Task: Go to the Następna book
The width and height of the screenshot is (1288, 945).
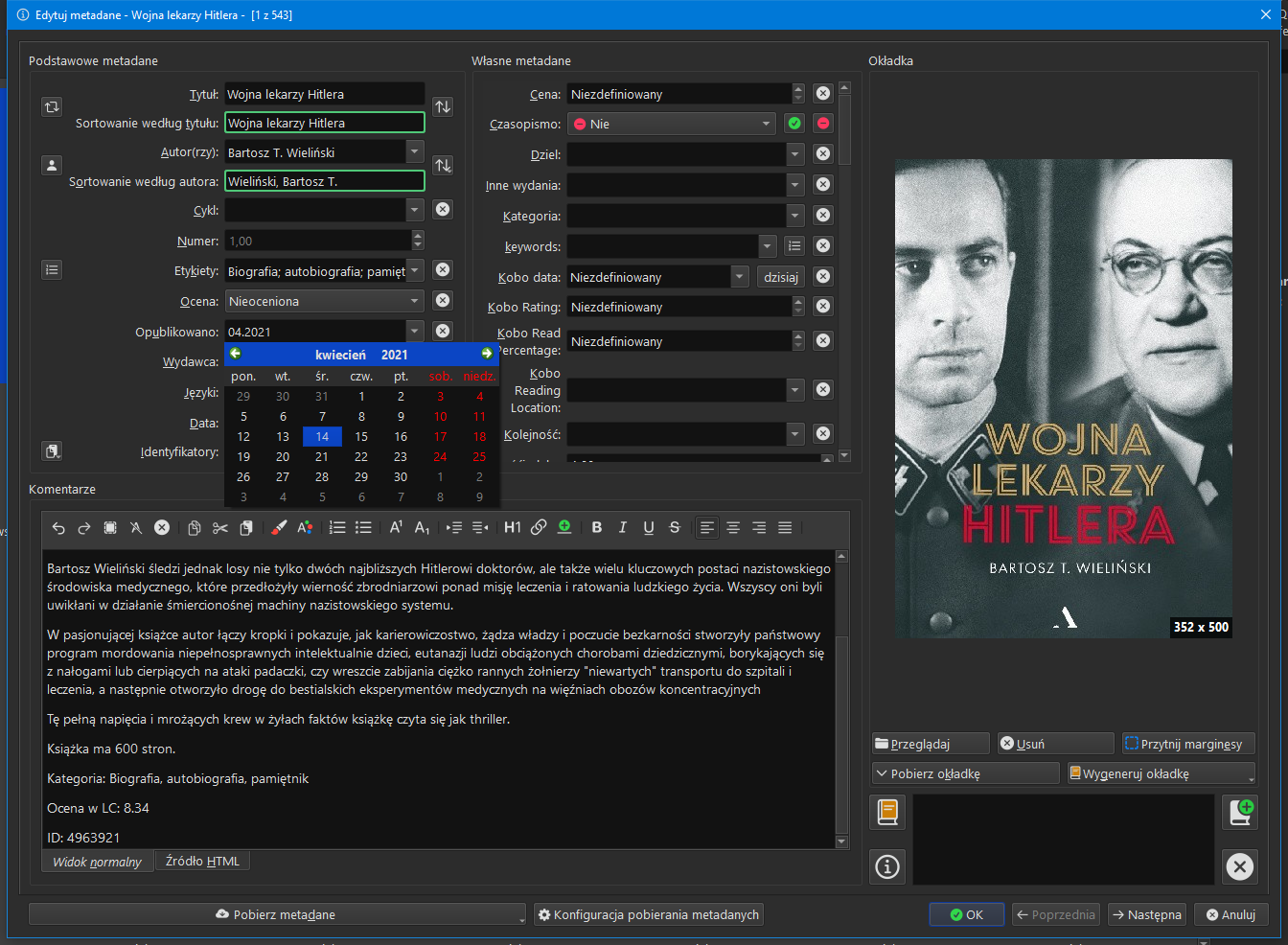Action: tap(1146, 914)
